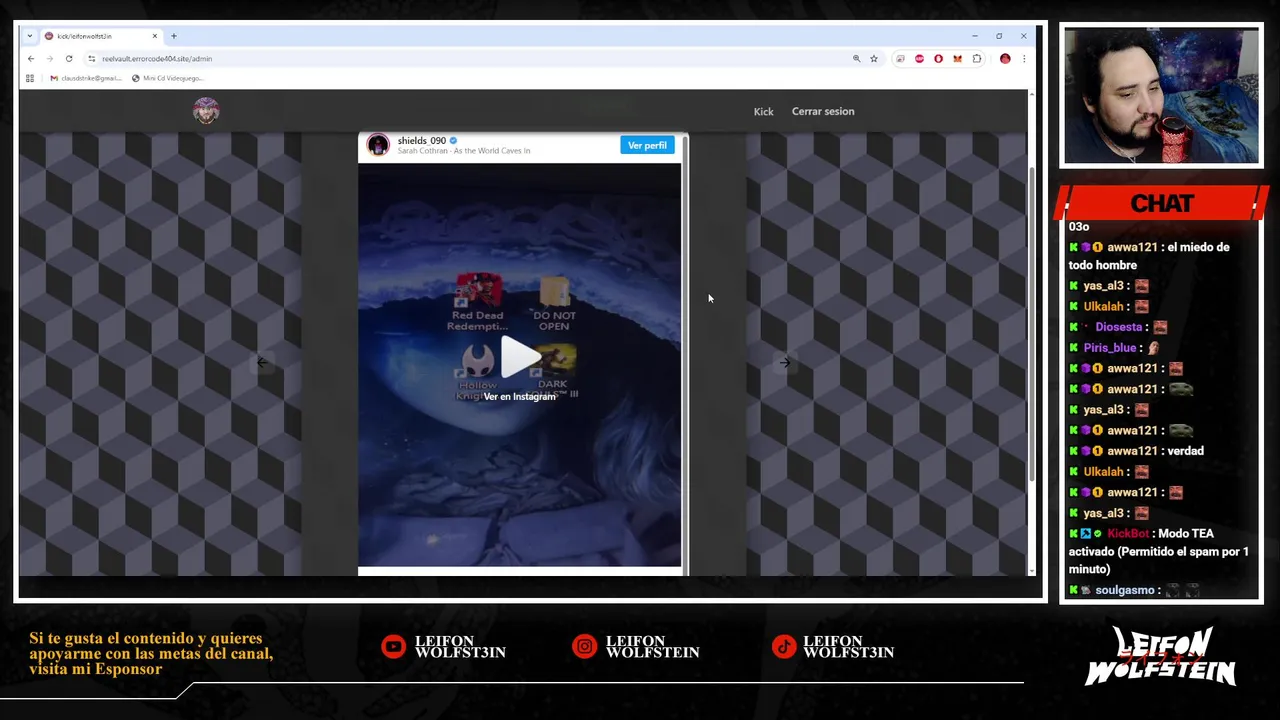1280x720 pixels.
Task: Go to next reel with right arrow
Action: point(785,363)
